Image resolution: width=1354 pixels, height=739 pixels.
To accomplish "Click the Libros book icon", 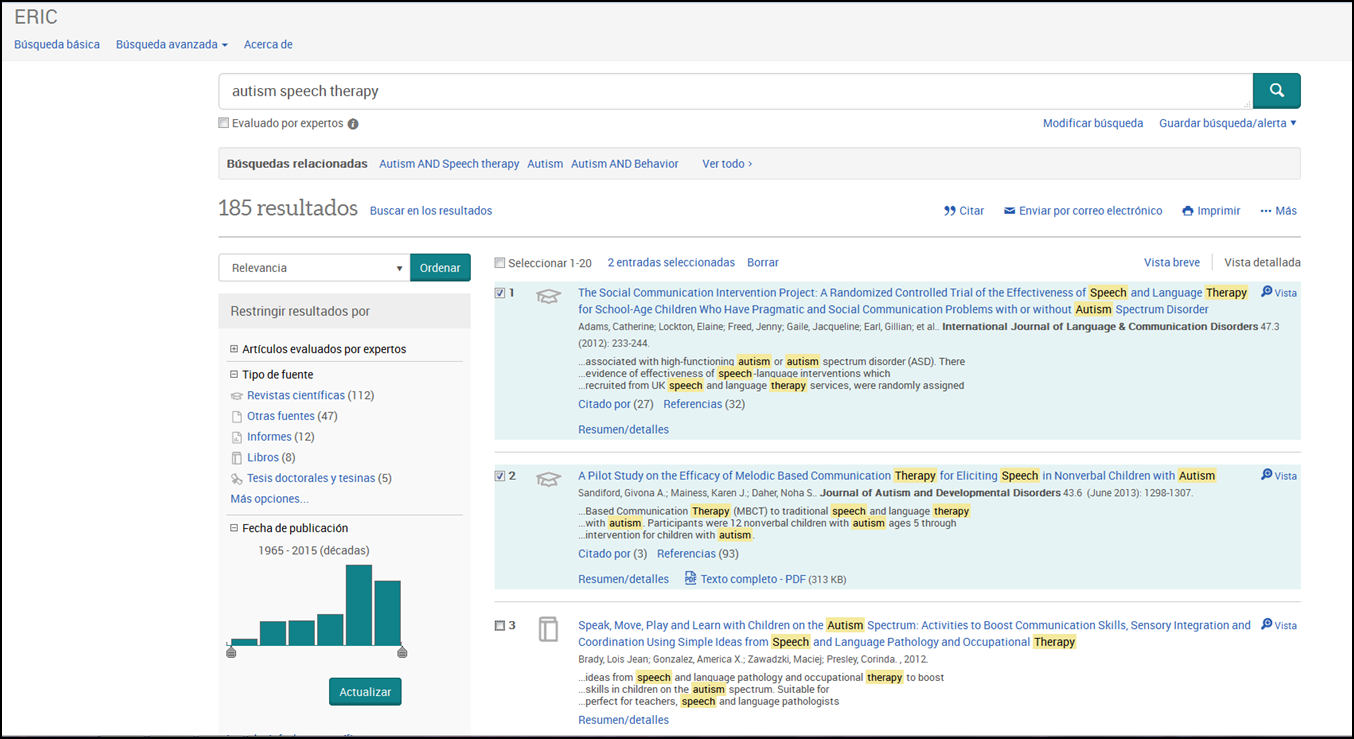I will tap(237, 458).
